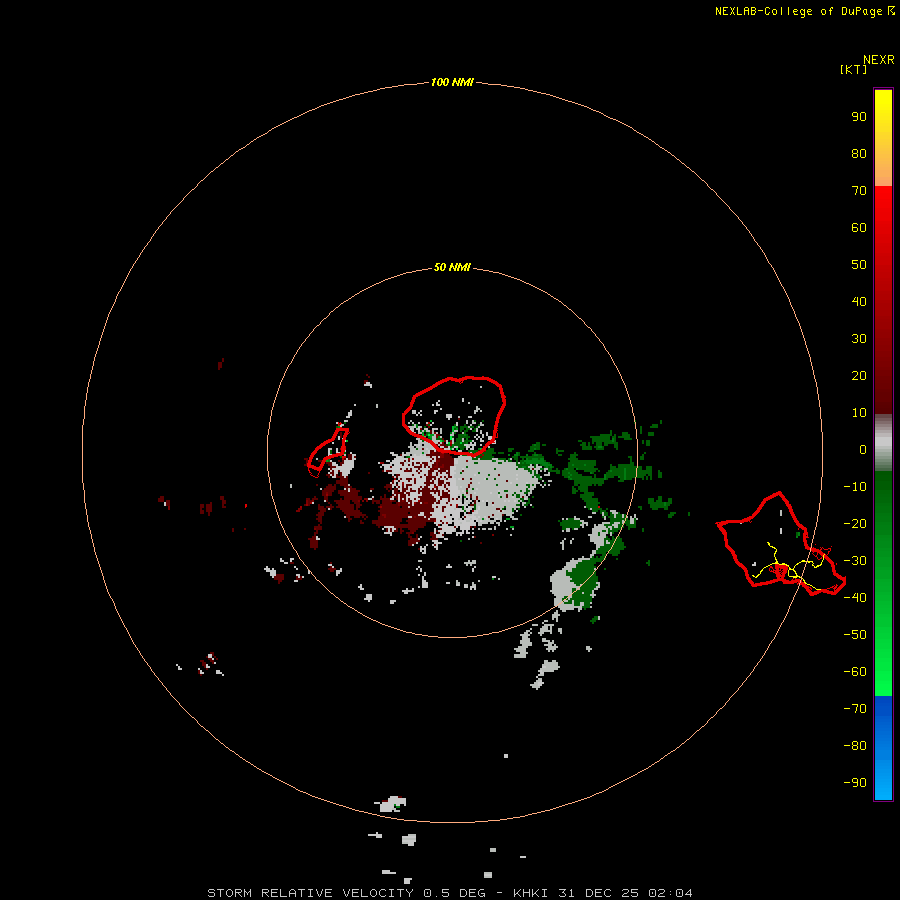The height and width of the screenshot is (900, 900).
Task: Click the -80 value on velocity scale
Action: coord(855,746)
